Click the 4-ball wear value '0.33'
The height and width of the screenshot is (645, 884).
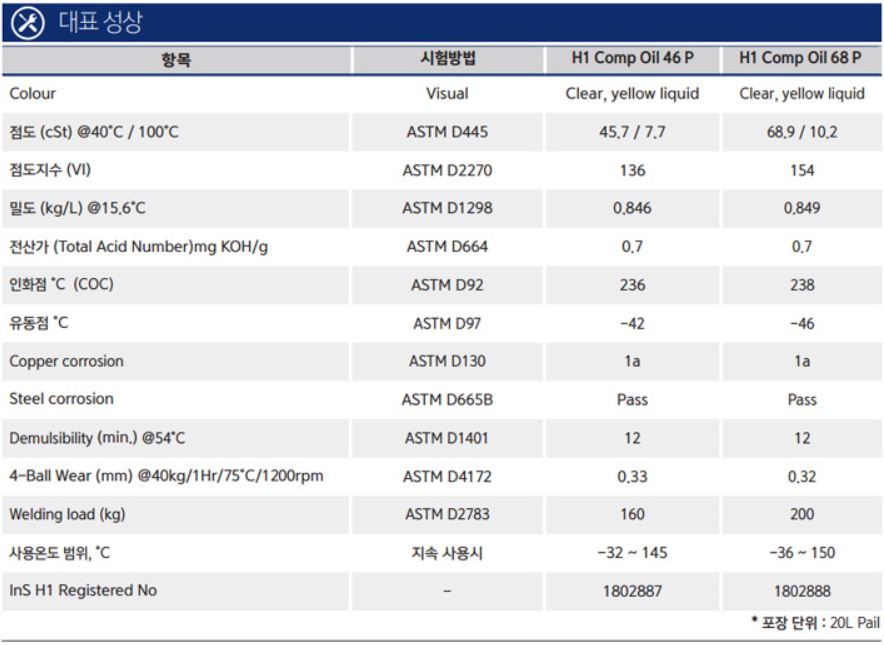coord(632,476)
